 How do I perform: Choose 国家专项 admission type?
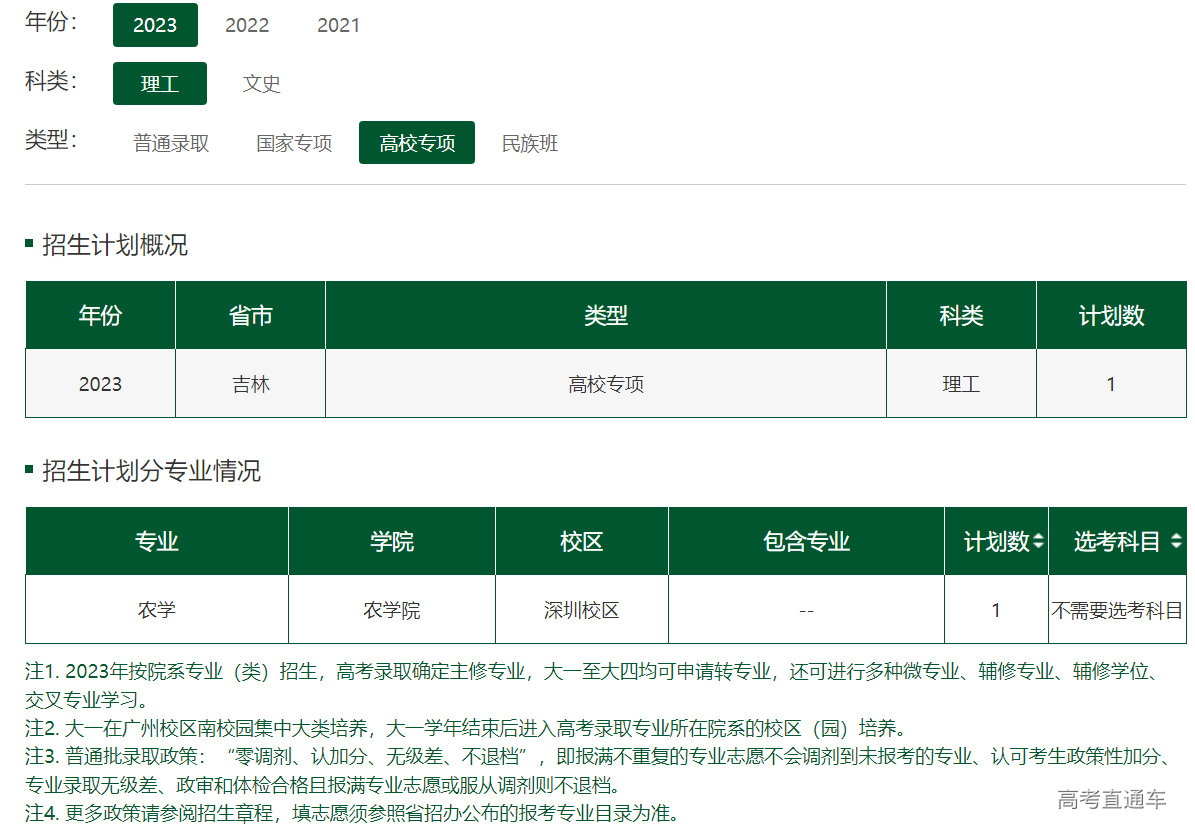(294, 143)
